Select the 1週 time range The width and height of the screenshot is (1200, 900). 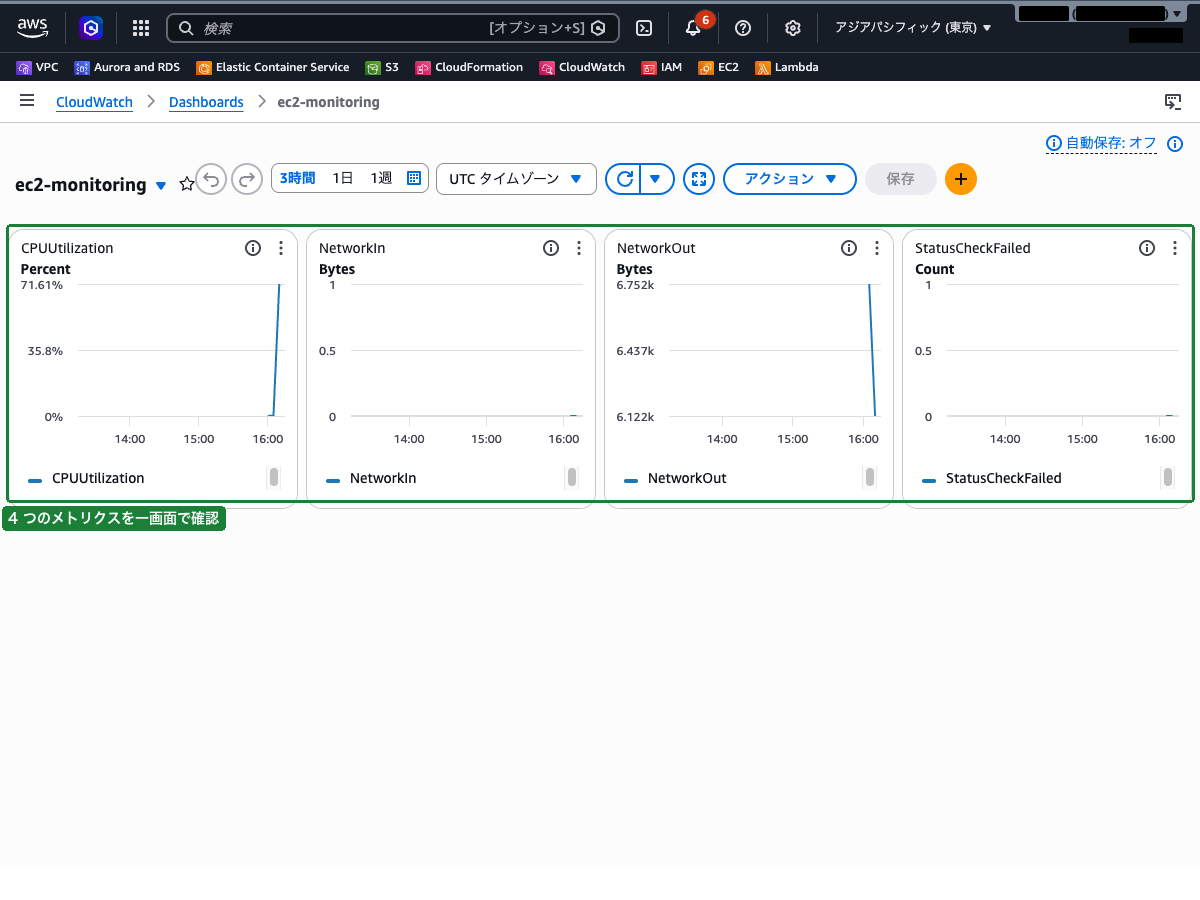coord(381,178)
